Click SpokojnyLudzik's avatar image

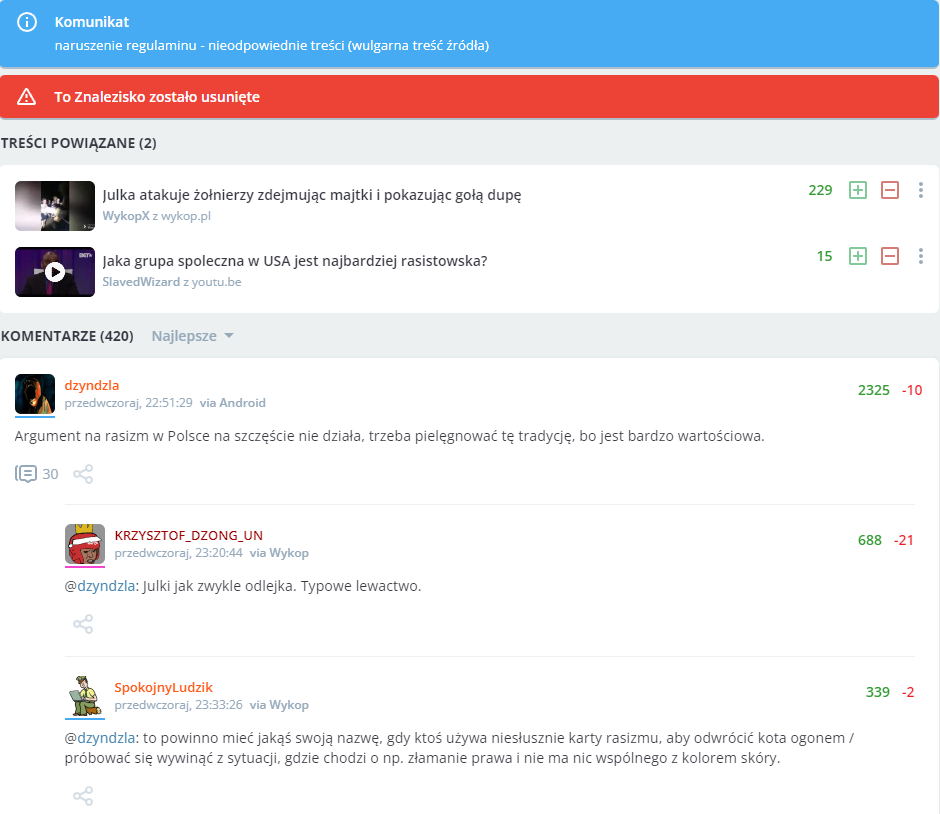click(85, 696)
